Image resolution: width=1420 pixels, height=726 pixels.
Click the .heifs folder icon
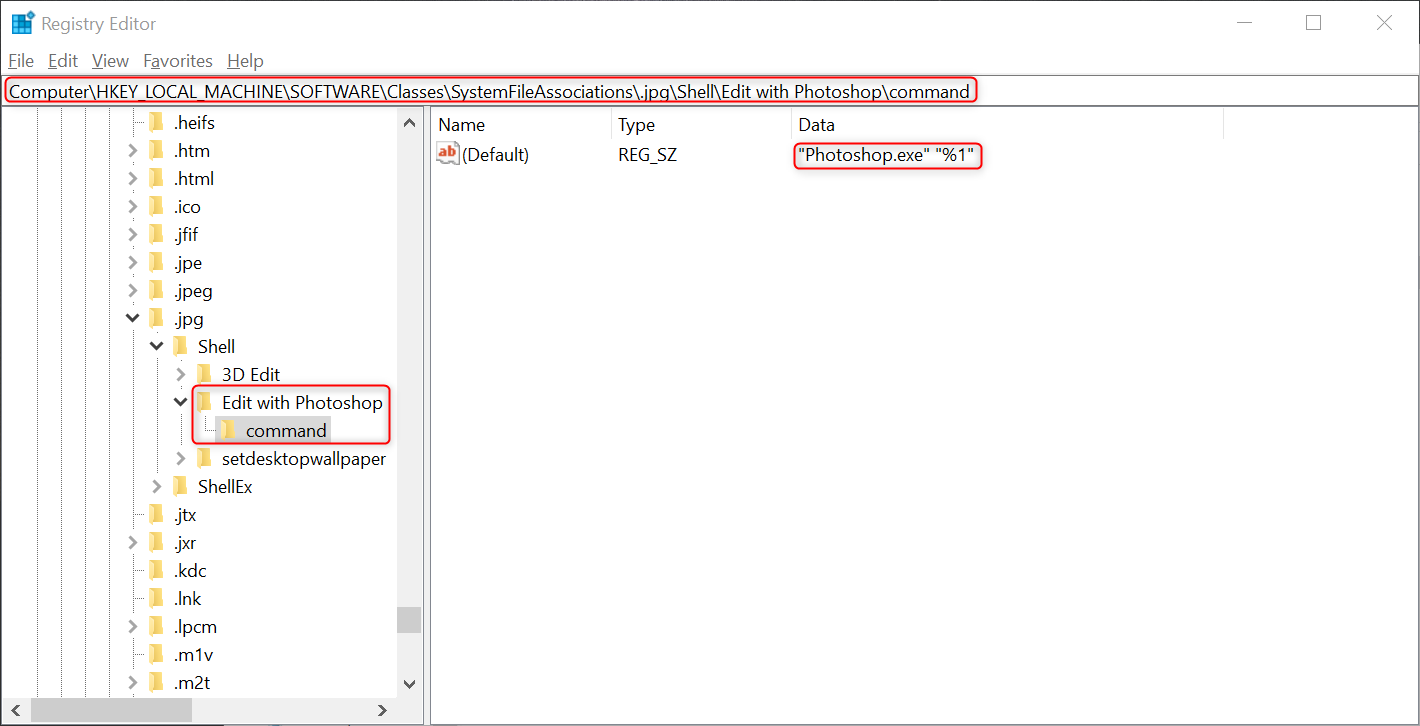[x=156, y=123]
